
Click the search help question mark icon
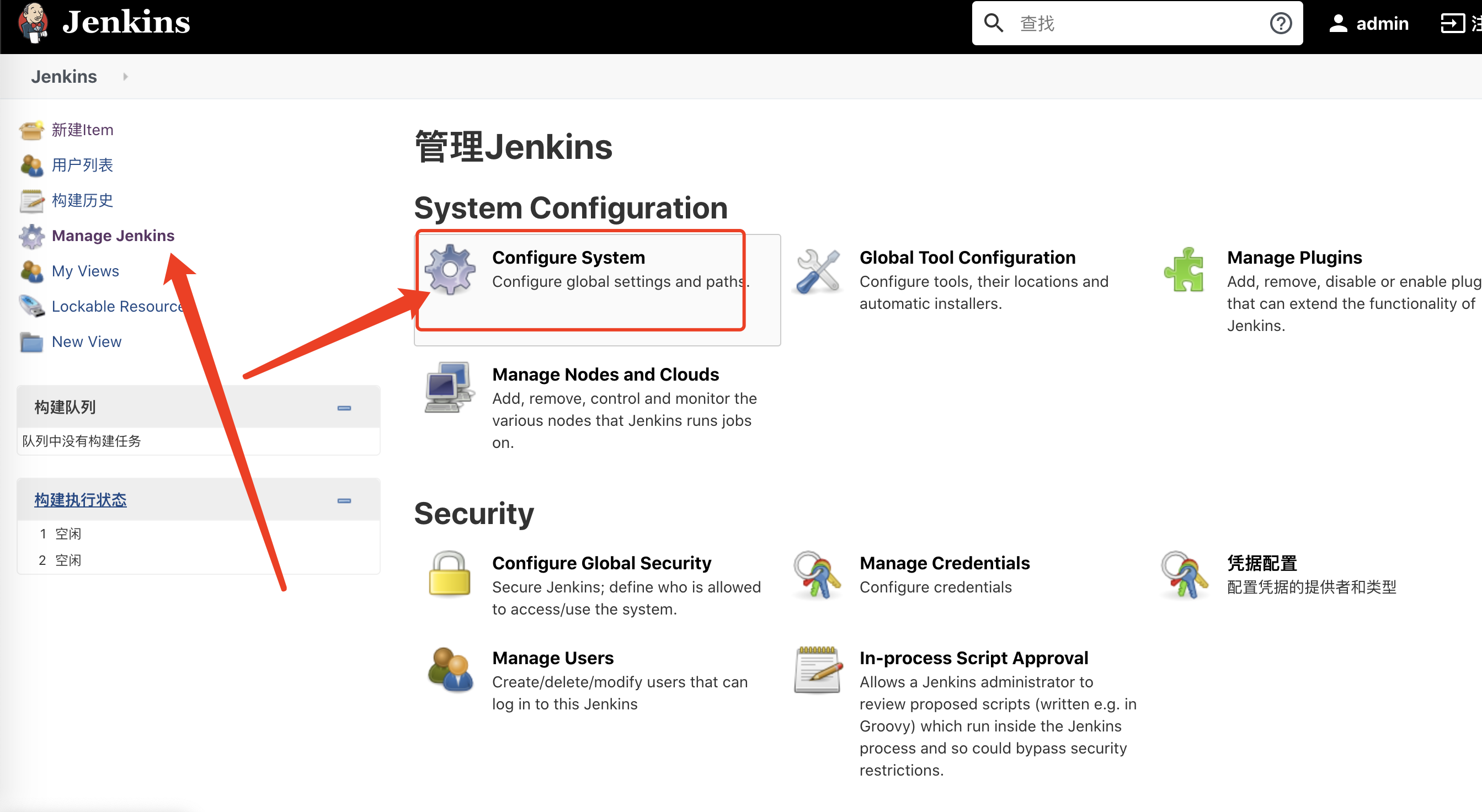pos(1280,24)
